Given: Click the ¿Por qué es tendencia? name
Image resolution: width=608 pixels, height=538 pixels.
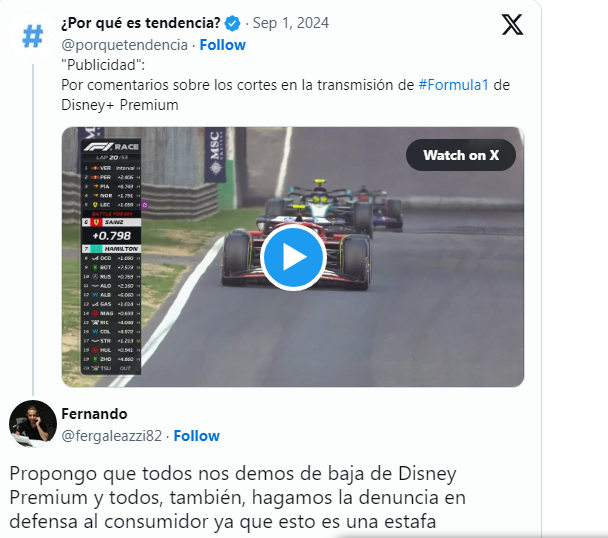Looking at the screenshot, I should (x=141, y=23).
